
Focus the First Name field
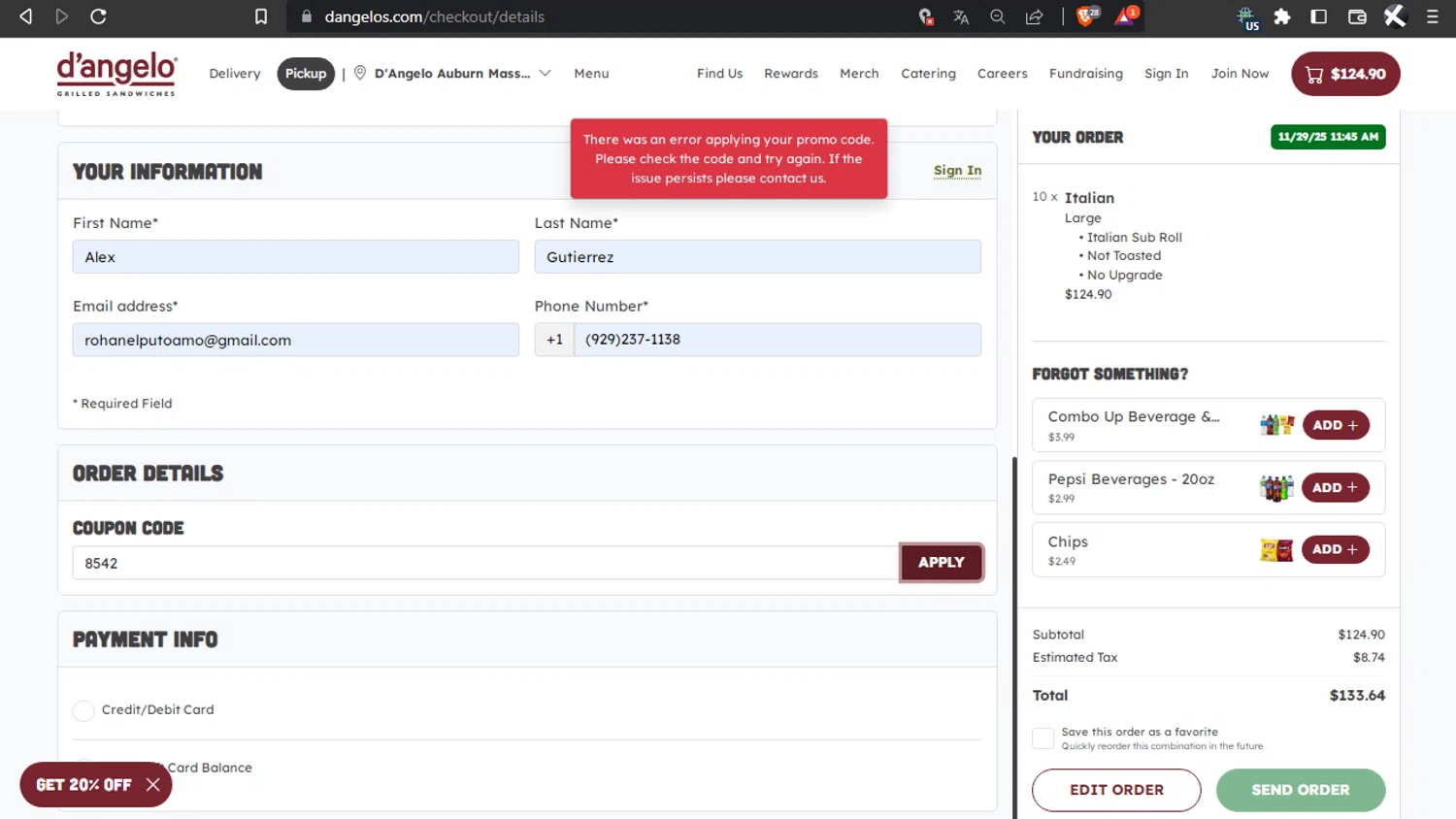tap(296, 257)
